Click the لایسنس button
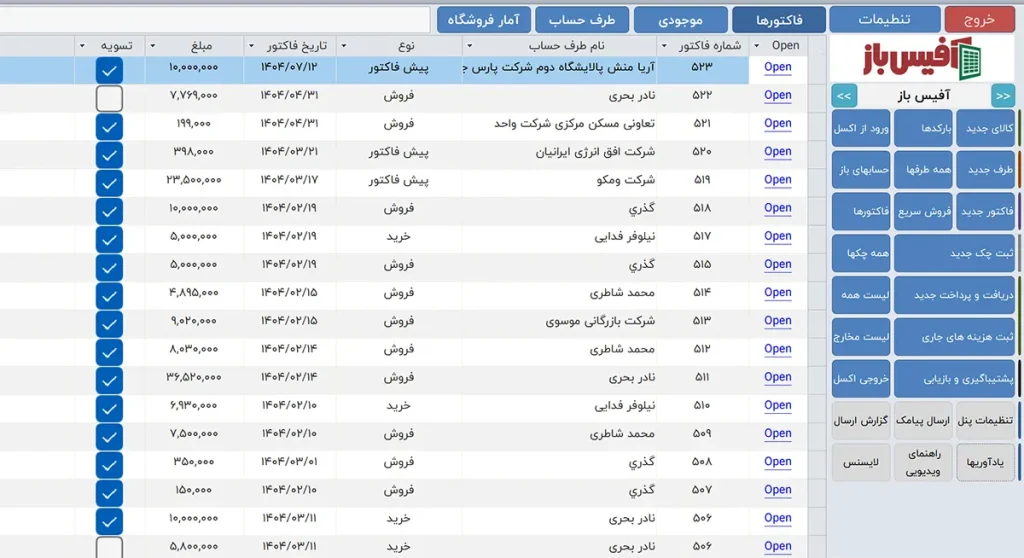The width and height of the screenshot is (1024, 558). click(x=861, y=463)
